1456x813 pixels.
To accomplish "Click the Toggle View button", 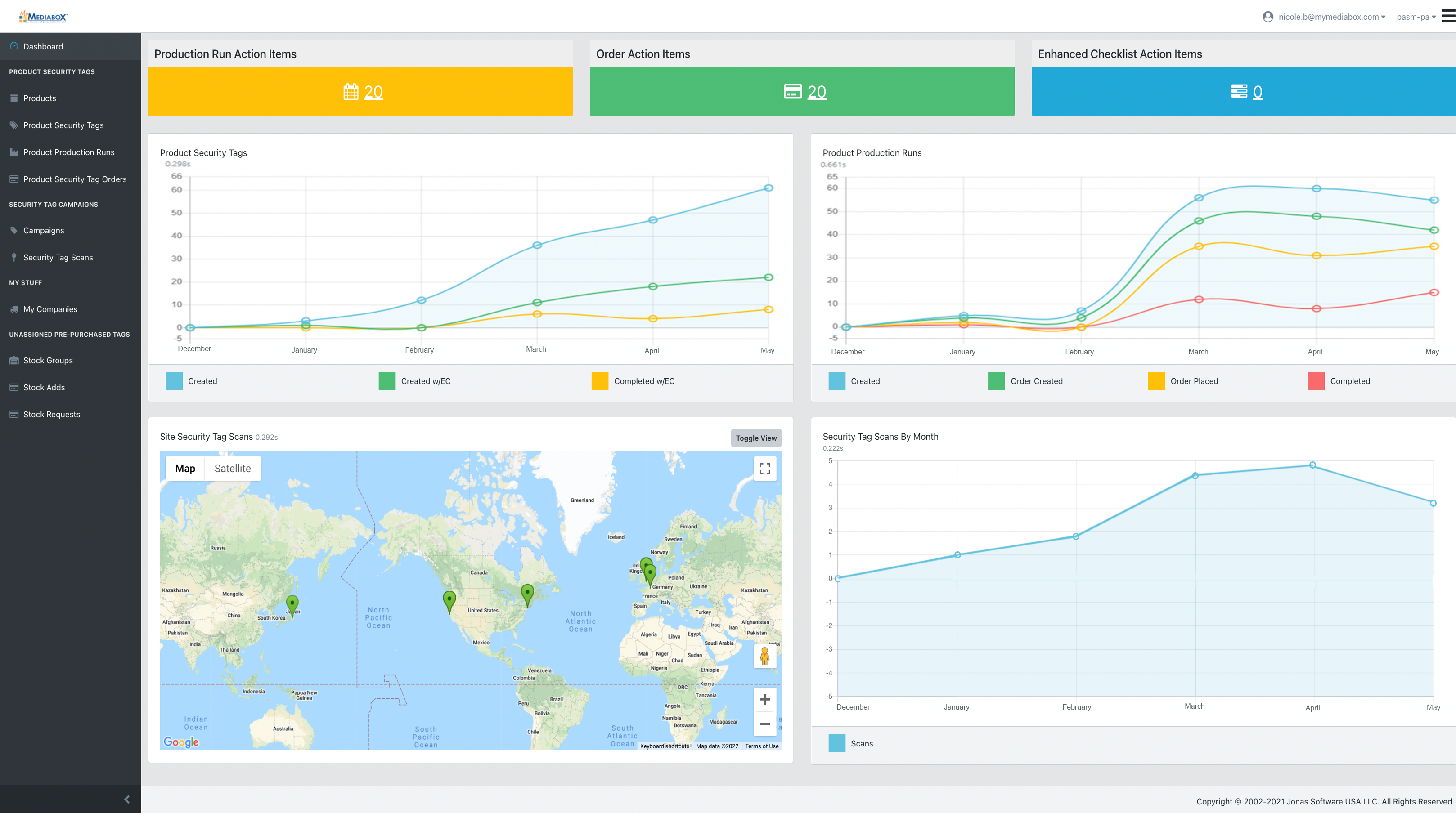I will coord(756,438).
